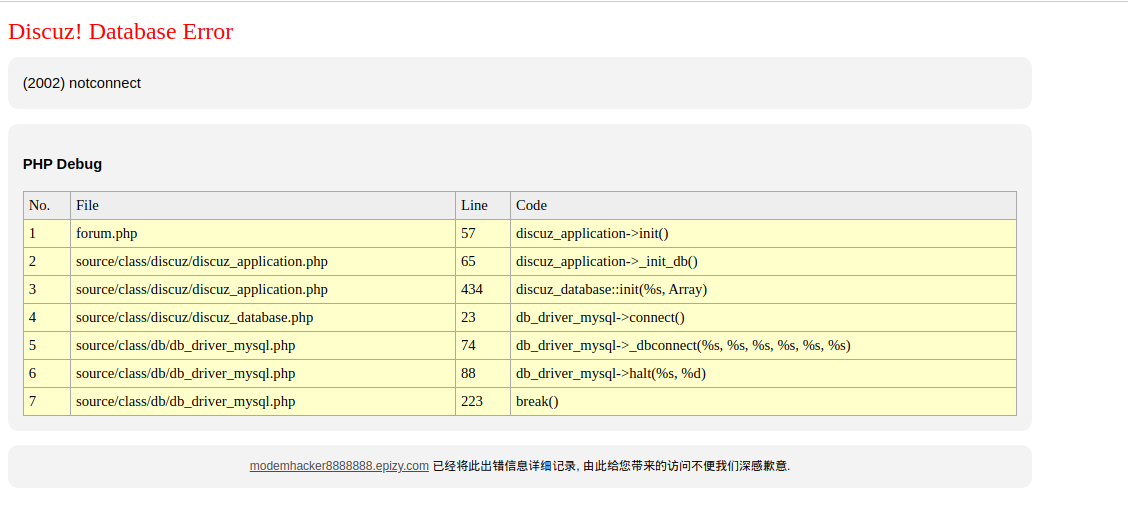
Task: Select the 'db_driver_mysql->_dbconnect' code cell
Action: point(763,346)
